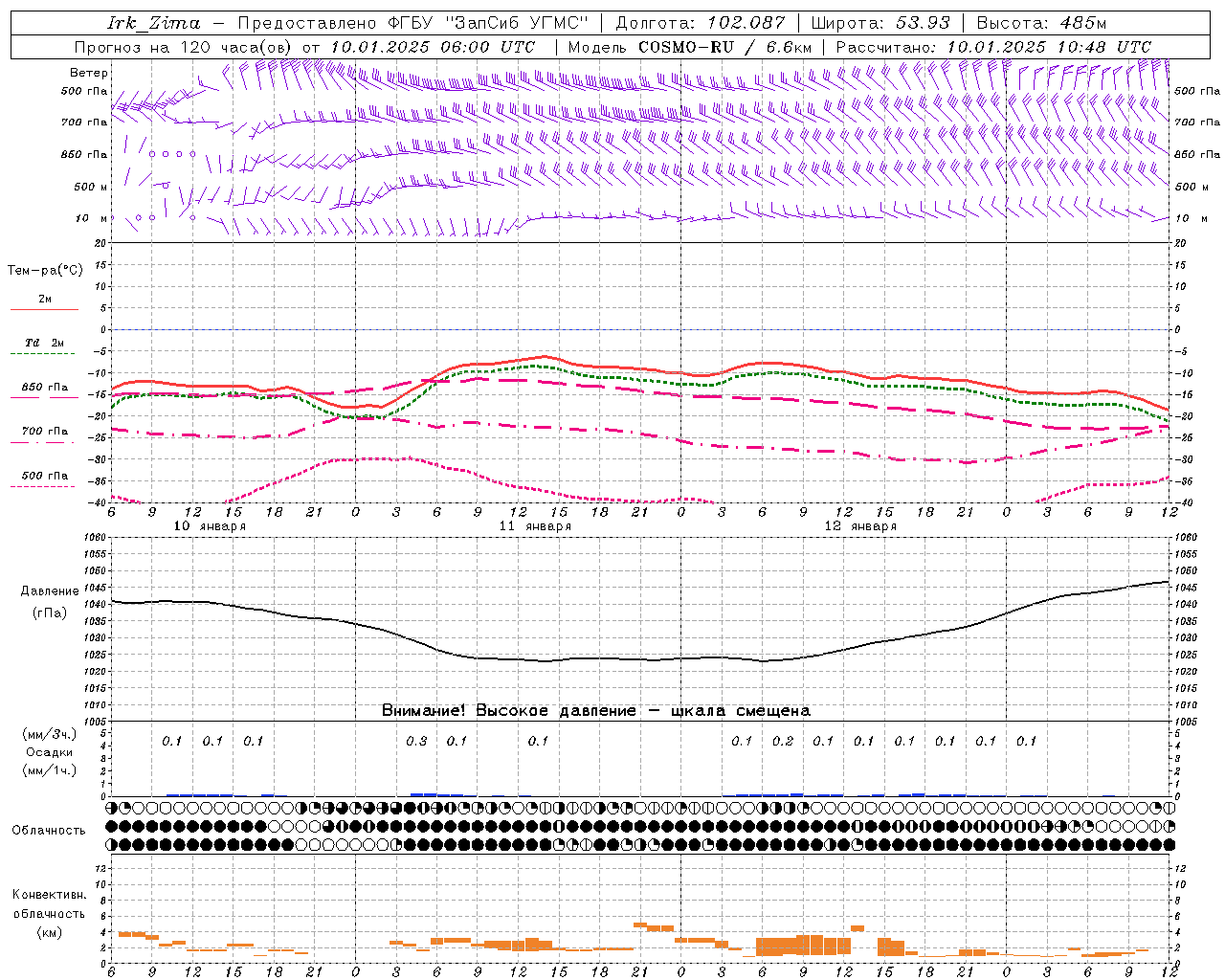The height and width of the screenshot is (980, 1225).
Task: Click the '500 гПа' temperature legend entry
Action: tap(45, 476)
